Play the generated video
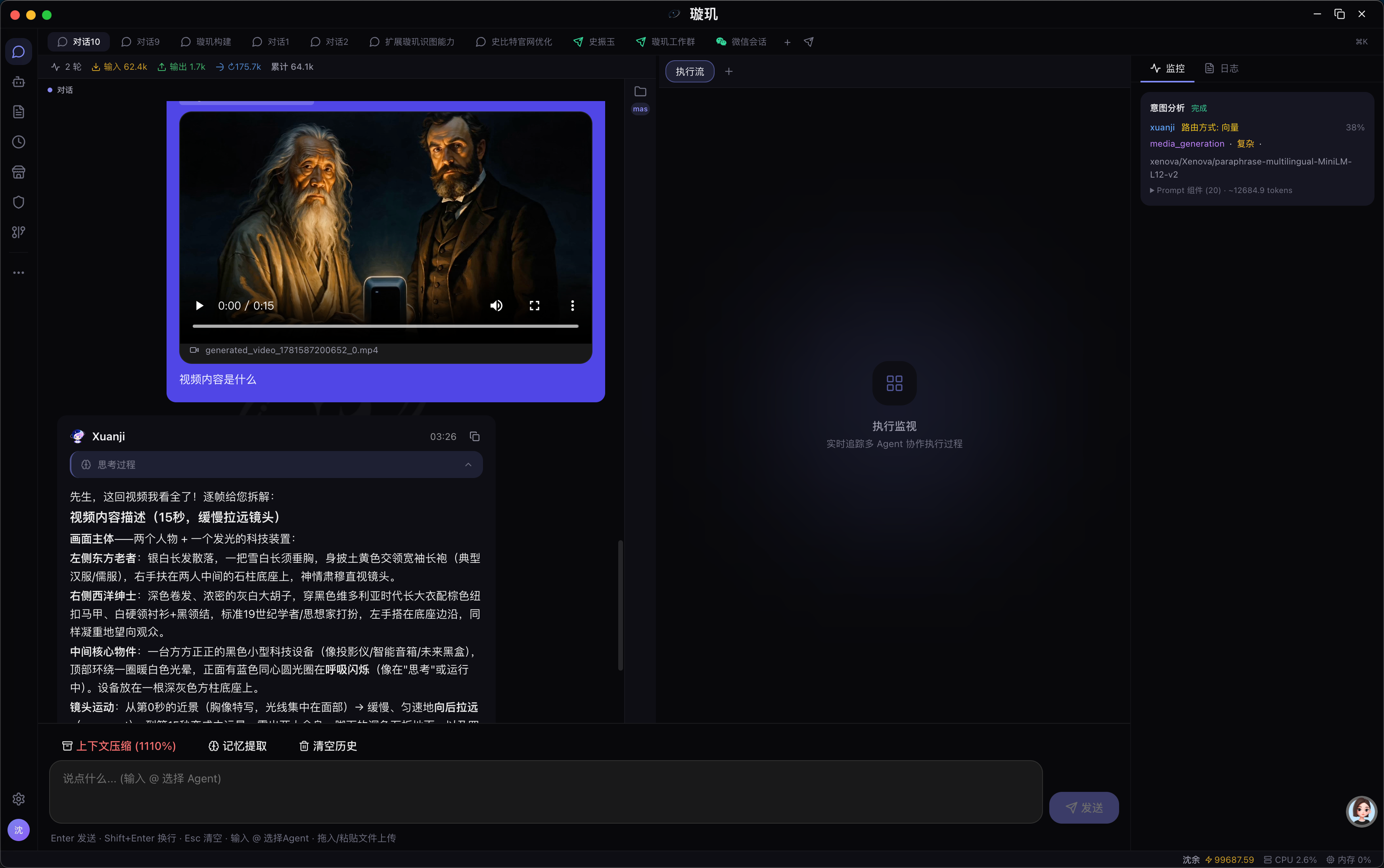Image resolution: width=1384 pixels, height=868 pixels. 199,306
